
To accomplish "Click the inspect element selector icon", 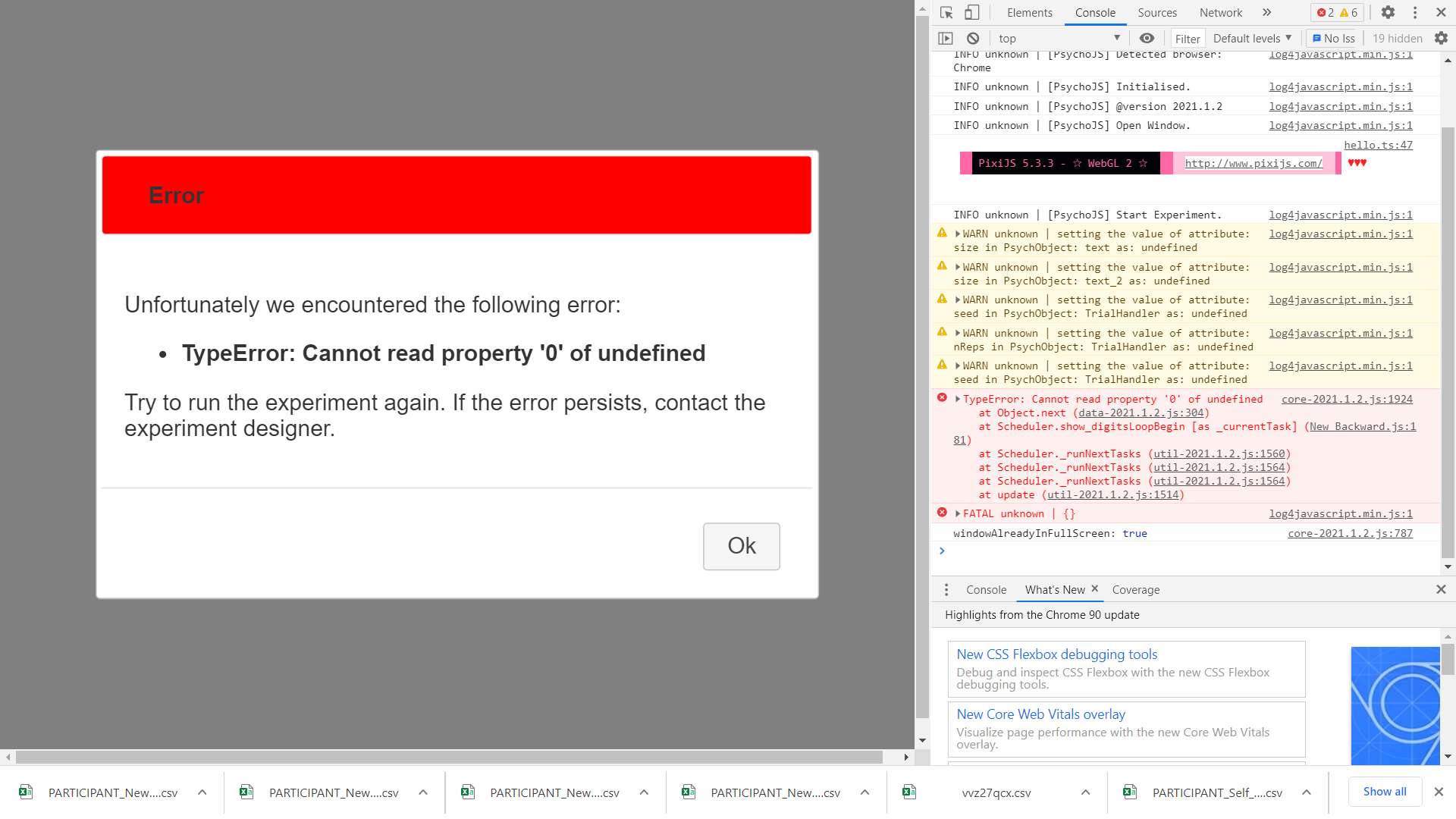I will [946, 12].
